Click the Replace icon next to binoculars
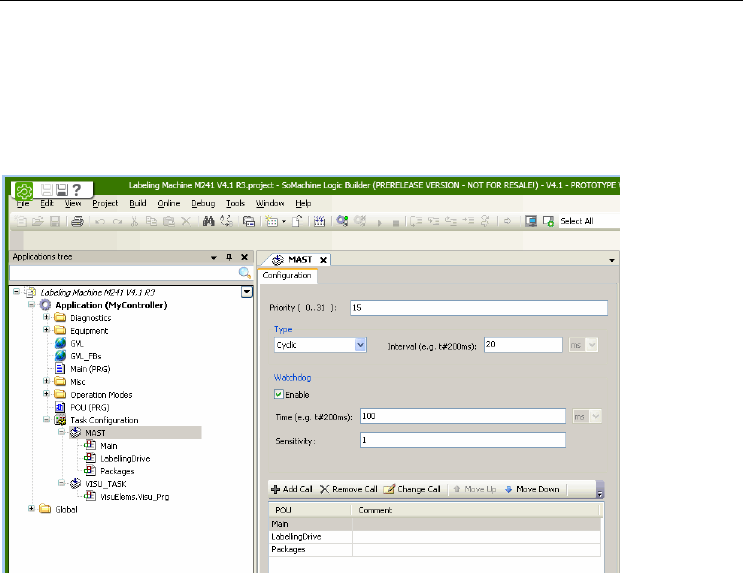The image size is (743, 573). click(x=227, y=221)
